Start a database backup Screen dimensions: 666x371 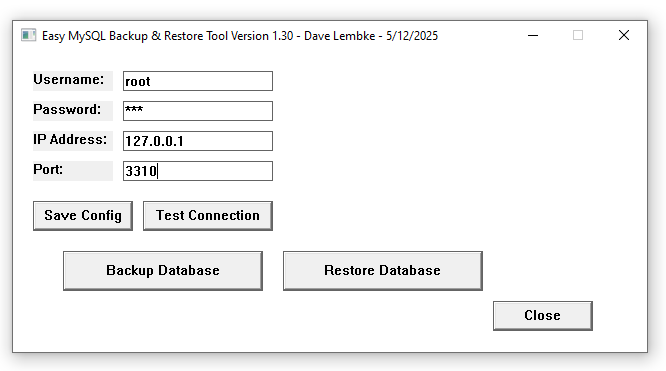click(x=163, y=271)
